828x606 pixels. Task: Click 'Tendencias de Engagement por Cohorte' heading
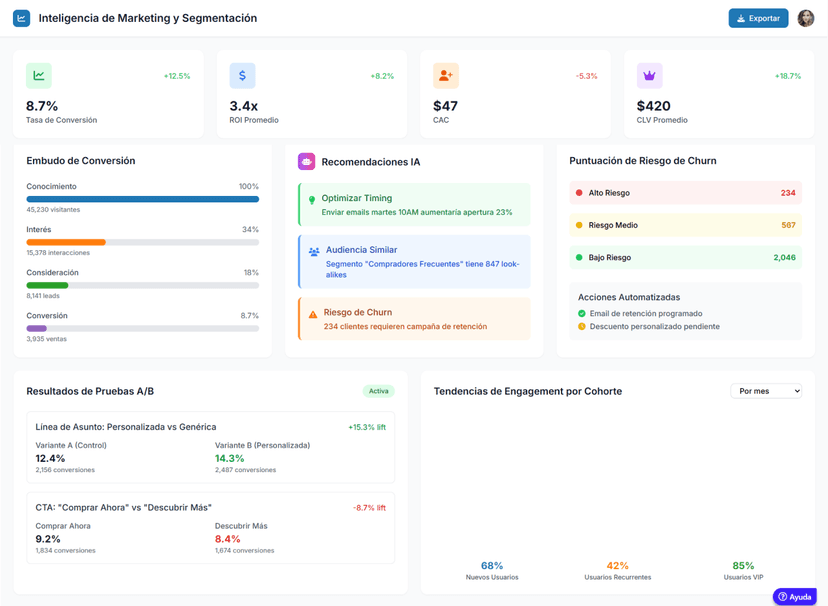528,391
